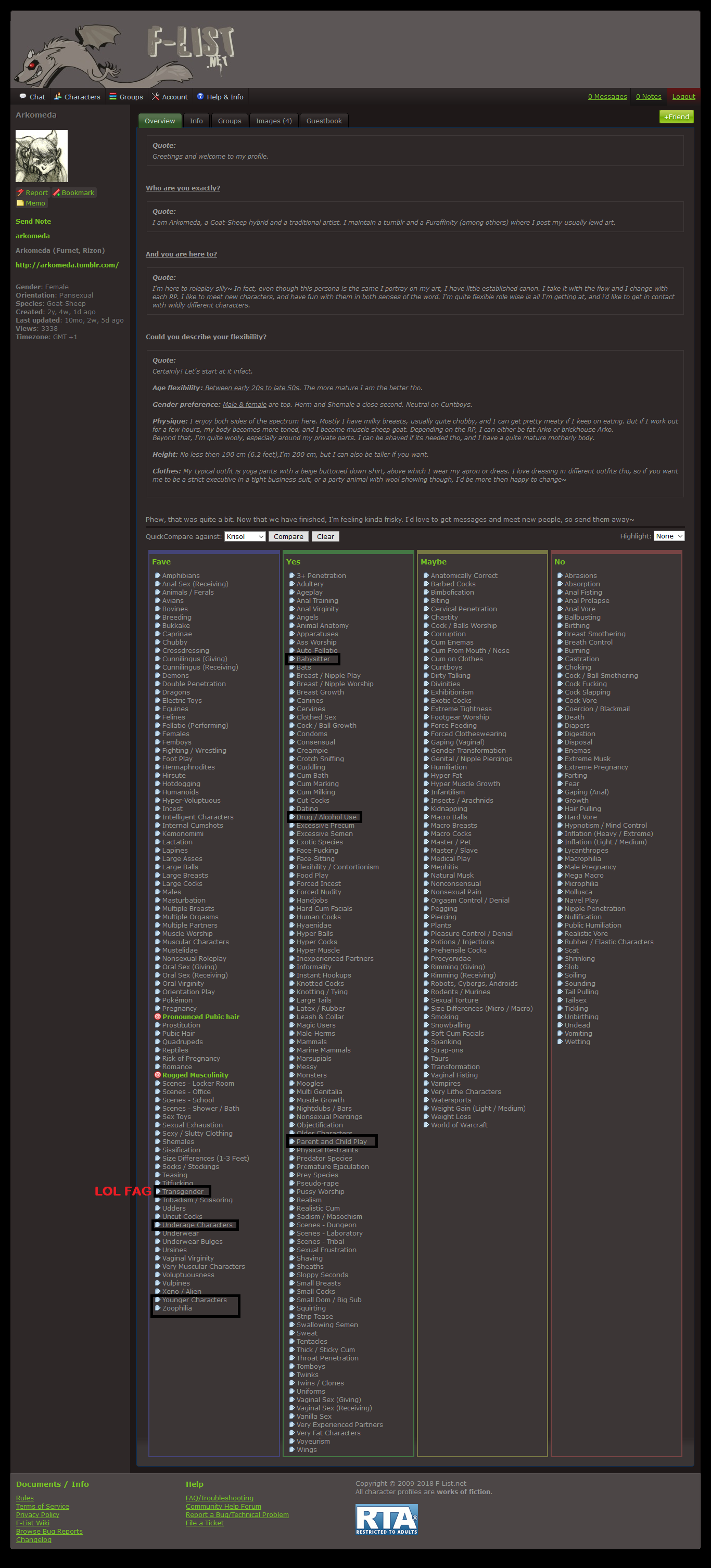Screen dimensions: 711x1568
Task: Open the 0 Notes link
Action: pos(648,96)
